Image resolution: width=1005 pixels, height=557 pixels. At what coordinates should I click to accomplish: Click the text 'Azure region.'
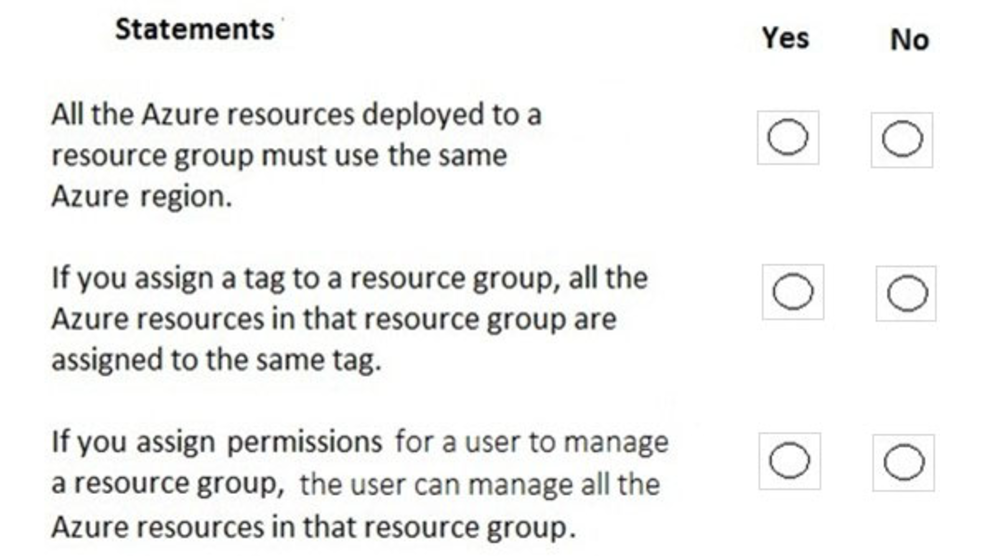(x=141, y=196)
